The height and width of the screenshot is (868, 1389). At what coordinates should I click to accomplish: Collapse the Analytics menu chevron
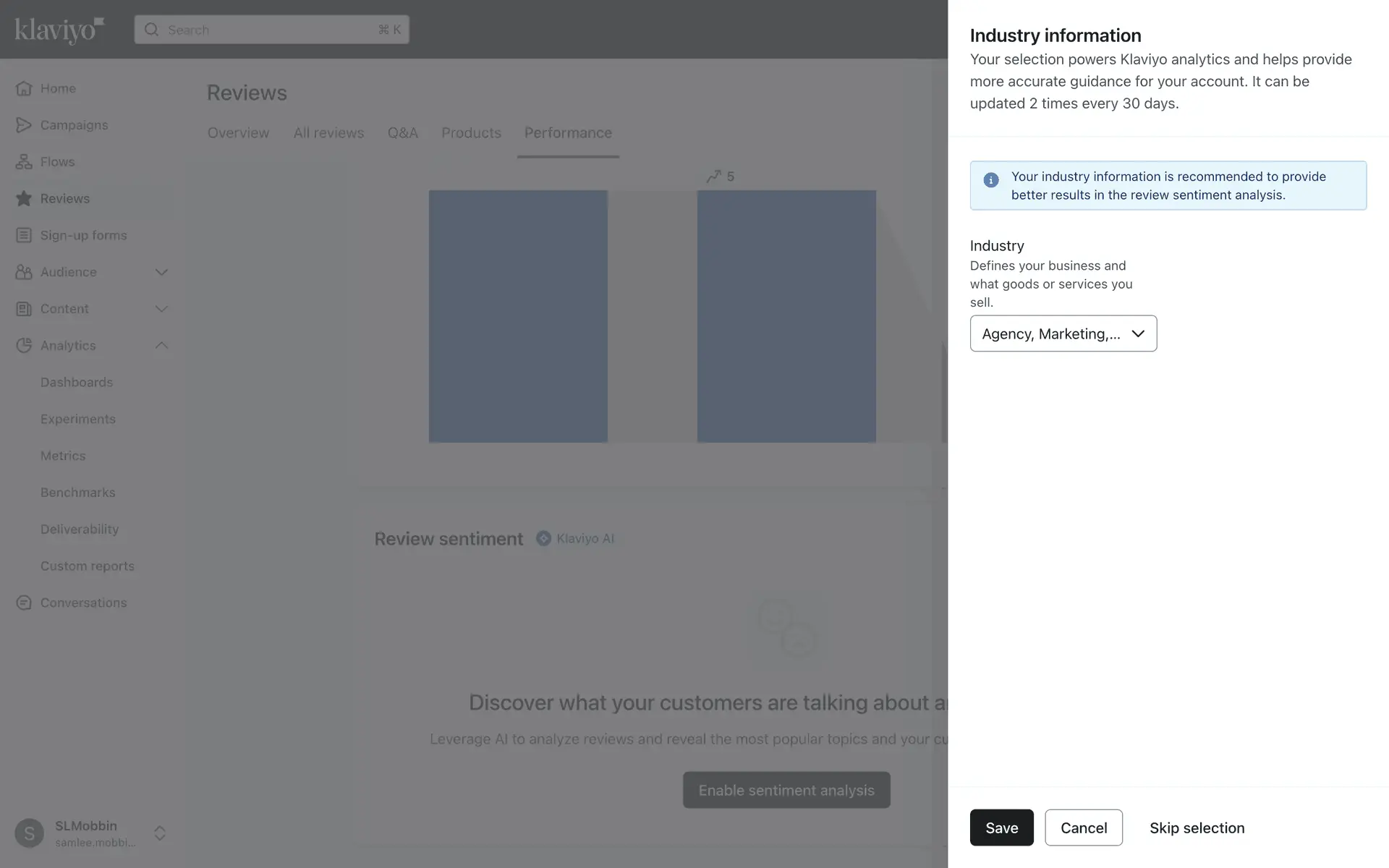pos(161,346)
